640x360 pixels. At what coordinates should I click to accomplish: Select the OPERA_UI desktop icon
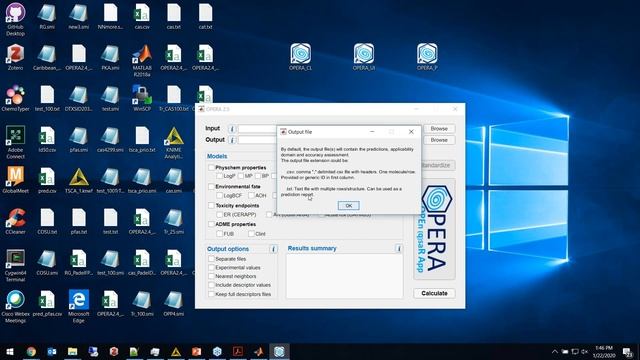pyautogui.click(x=364, y=57)
